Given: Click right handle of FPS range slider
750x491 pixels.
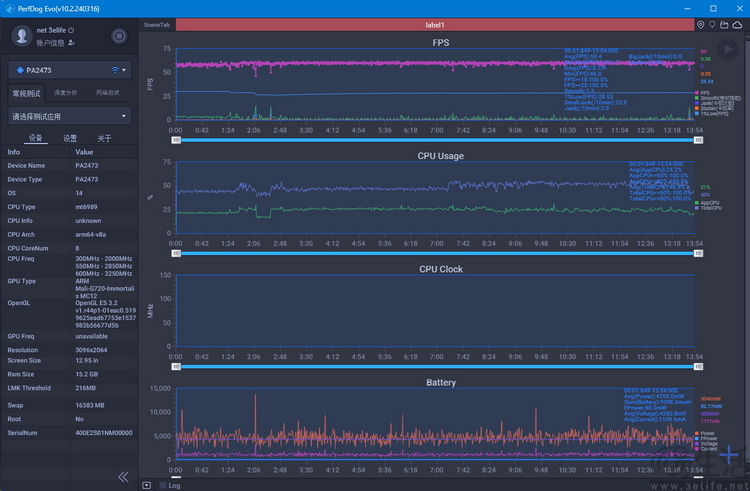Looking at the screenshot, I should tap(698, 140).
